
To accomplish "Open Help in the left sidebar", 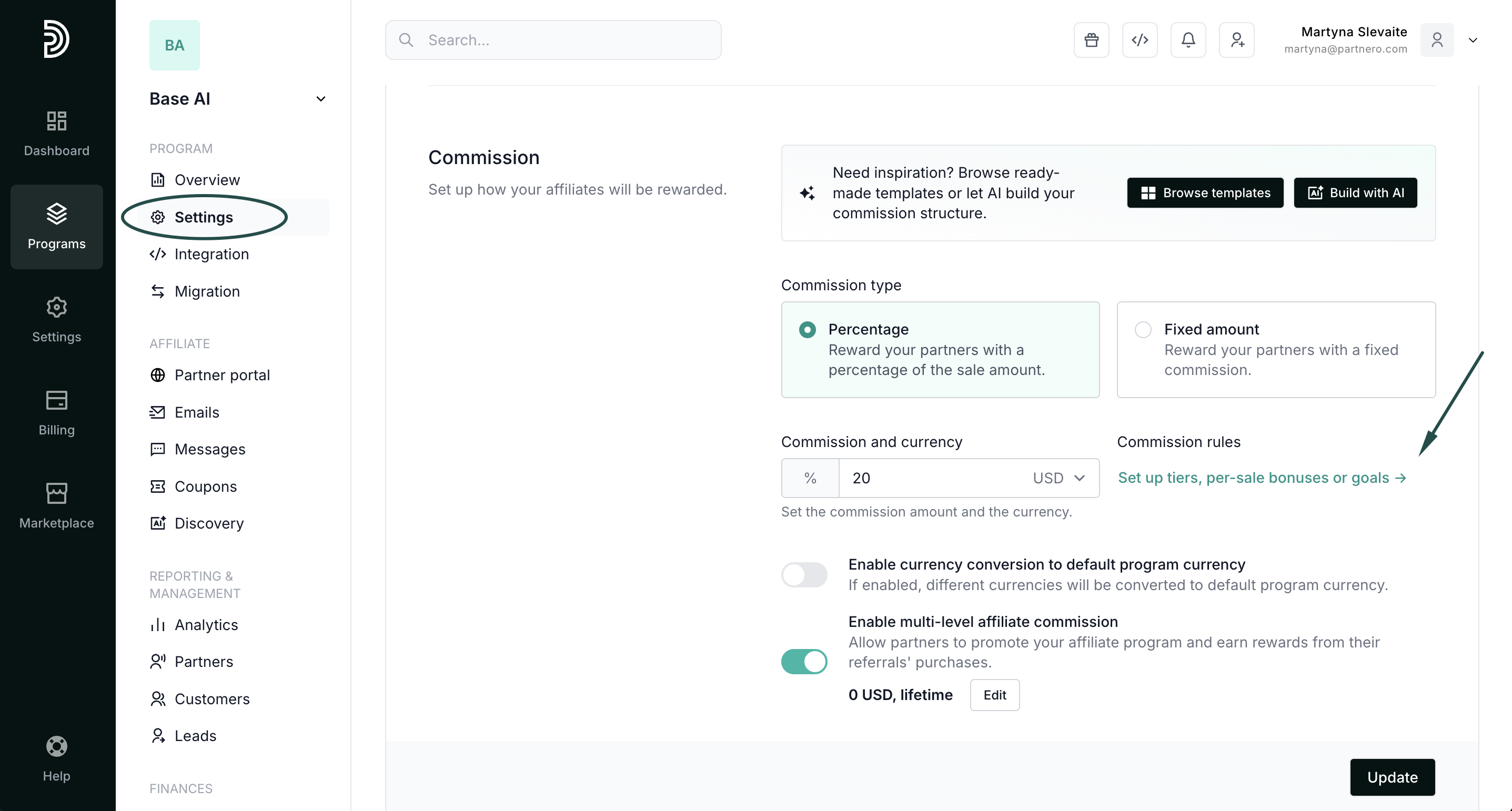I will tap(56, 758).
